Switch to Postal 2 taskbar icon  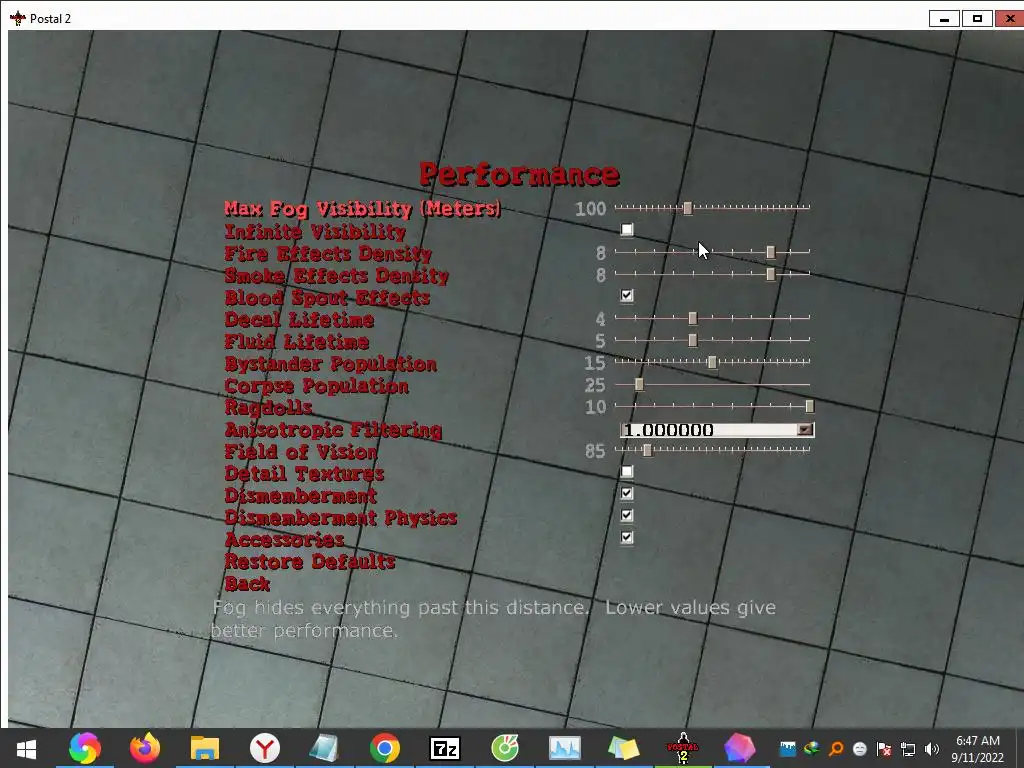(x=682, y=748)
